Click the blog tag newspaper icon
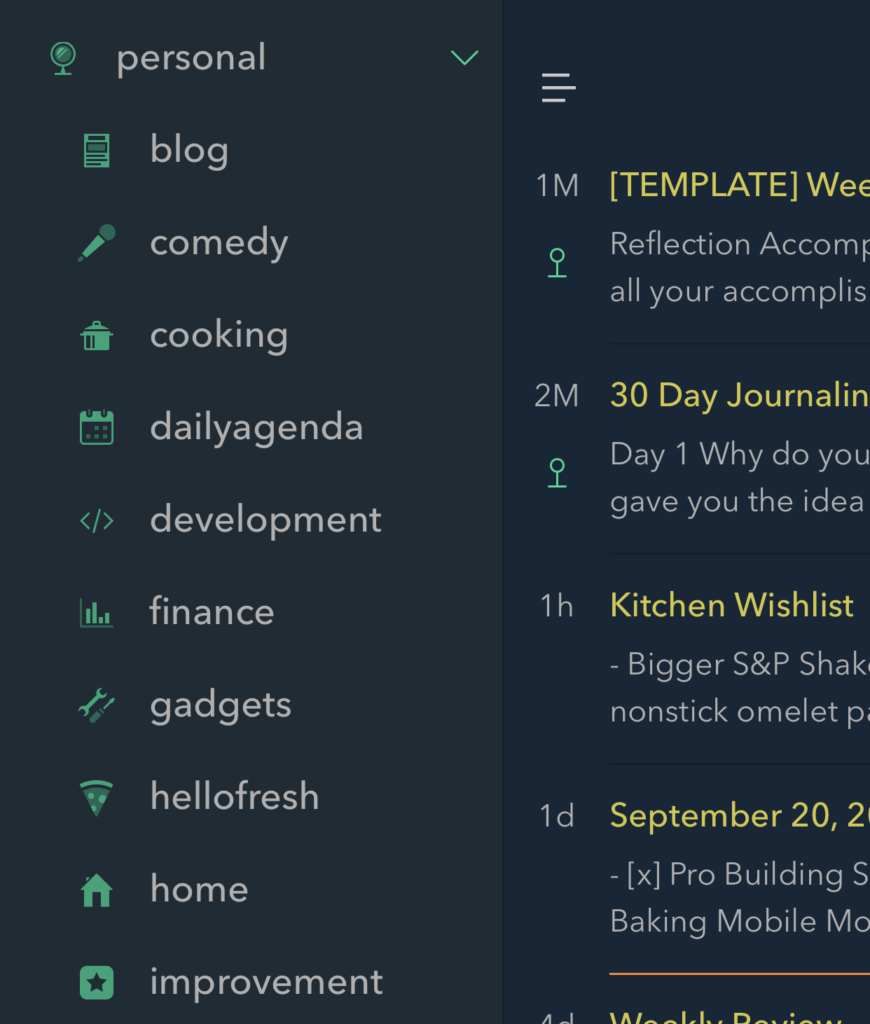Image resolution: width=870 pixels, height=1024 pixels. (x=97, y=150)
